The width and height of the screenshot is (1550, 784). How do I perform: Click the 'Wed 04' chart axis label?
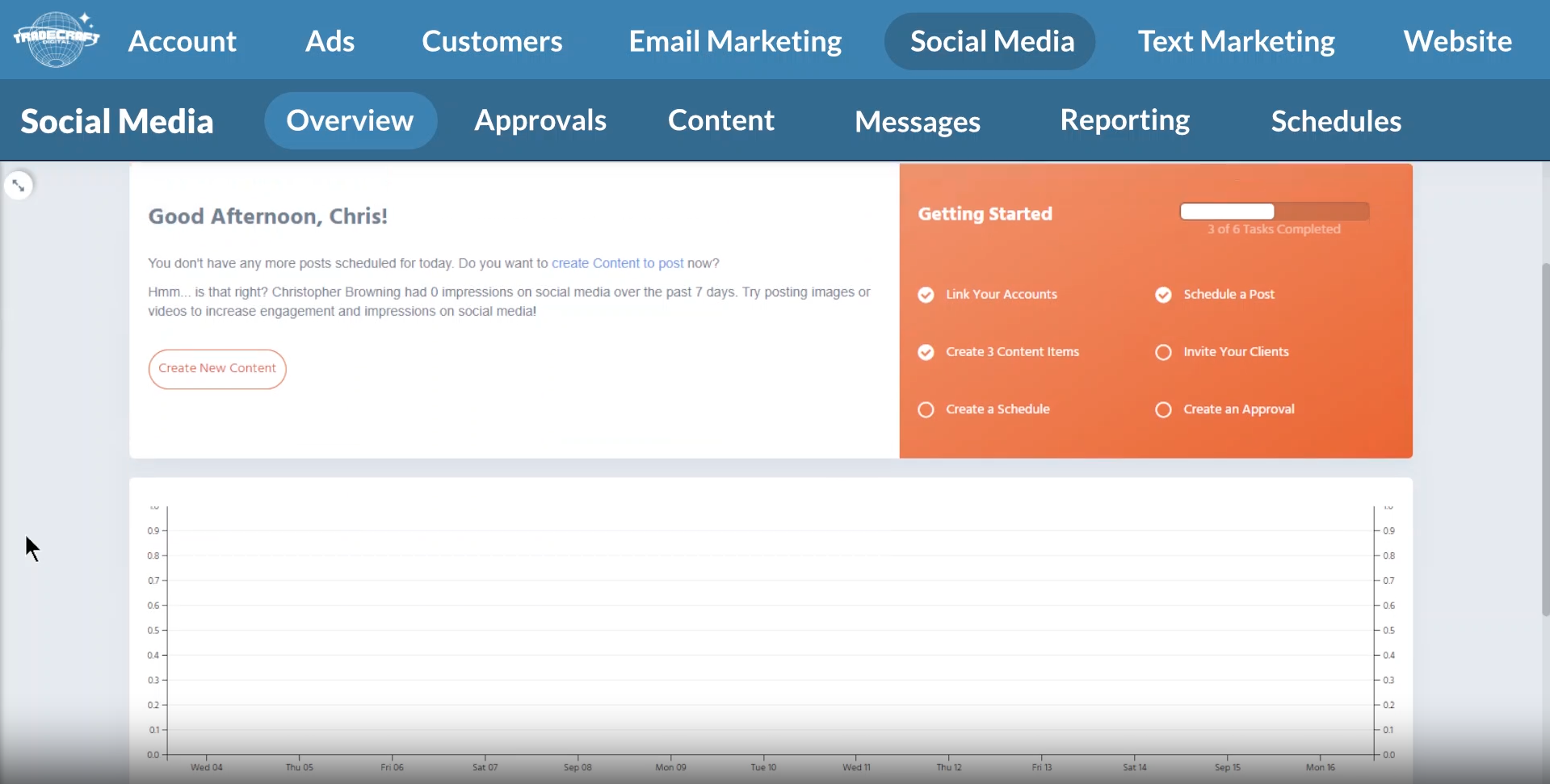[207, 767]
